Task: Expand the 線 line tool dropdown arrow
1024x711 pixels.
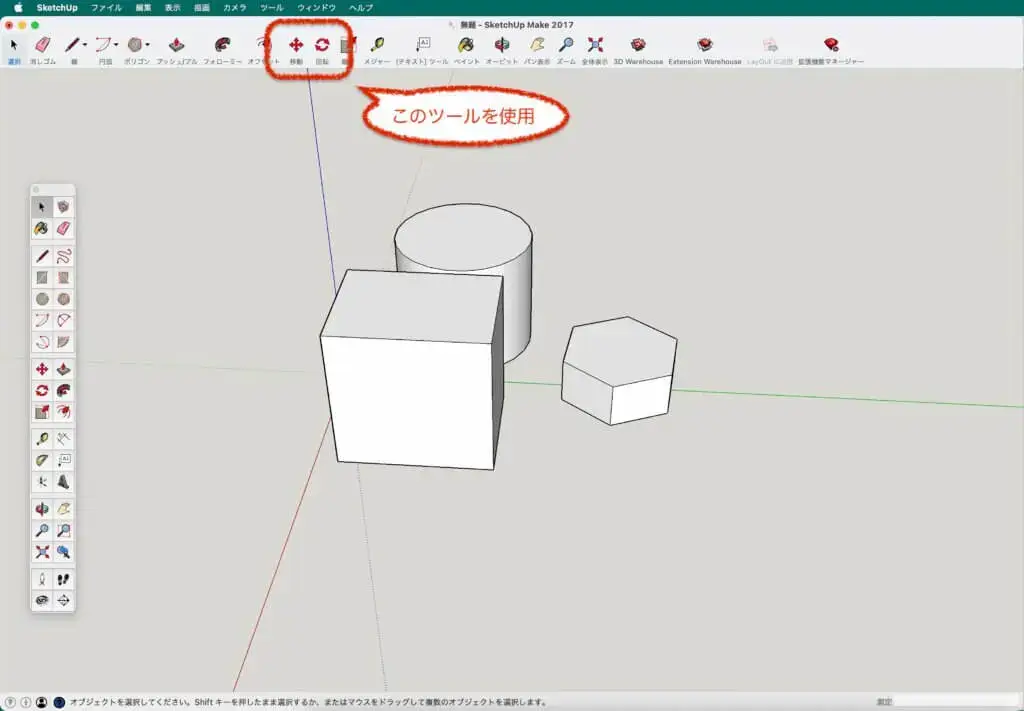Action: pos(85,45)
